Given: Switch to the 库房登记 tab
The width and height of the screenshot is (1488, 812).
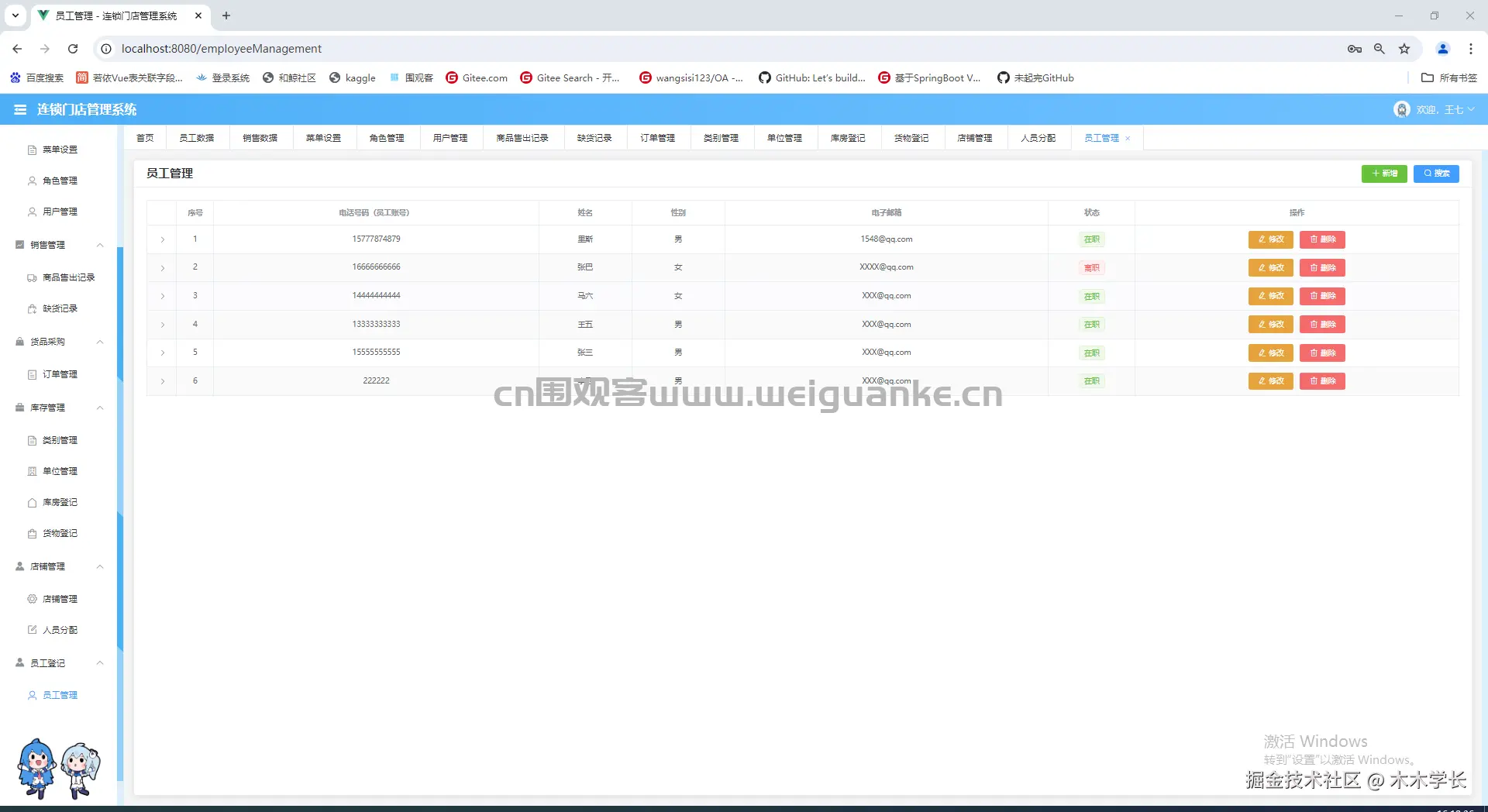Looking at the screenshot, I should [x=848, y=138].
